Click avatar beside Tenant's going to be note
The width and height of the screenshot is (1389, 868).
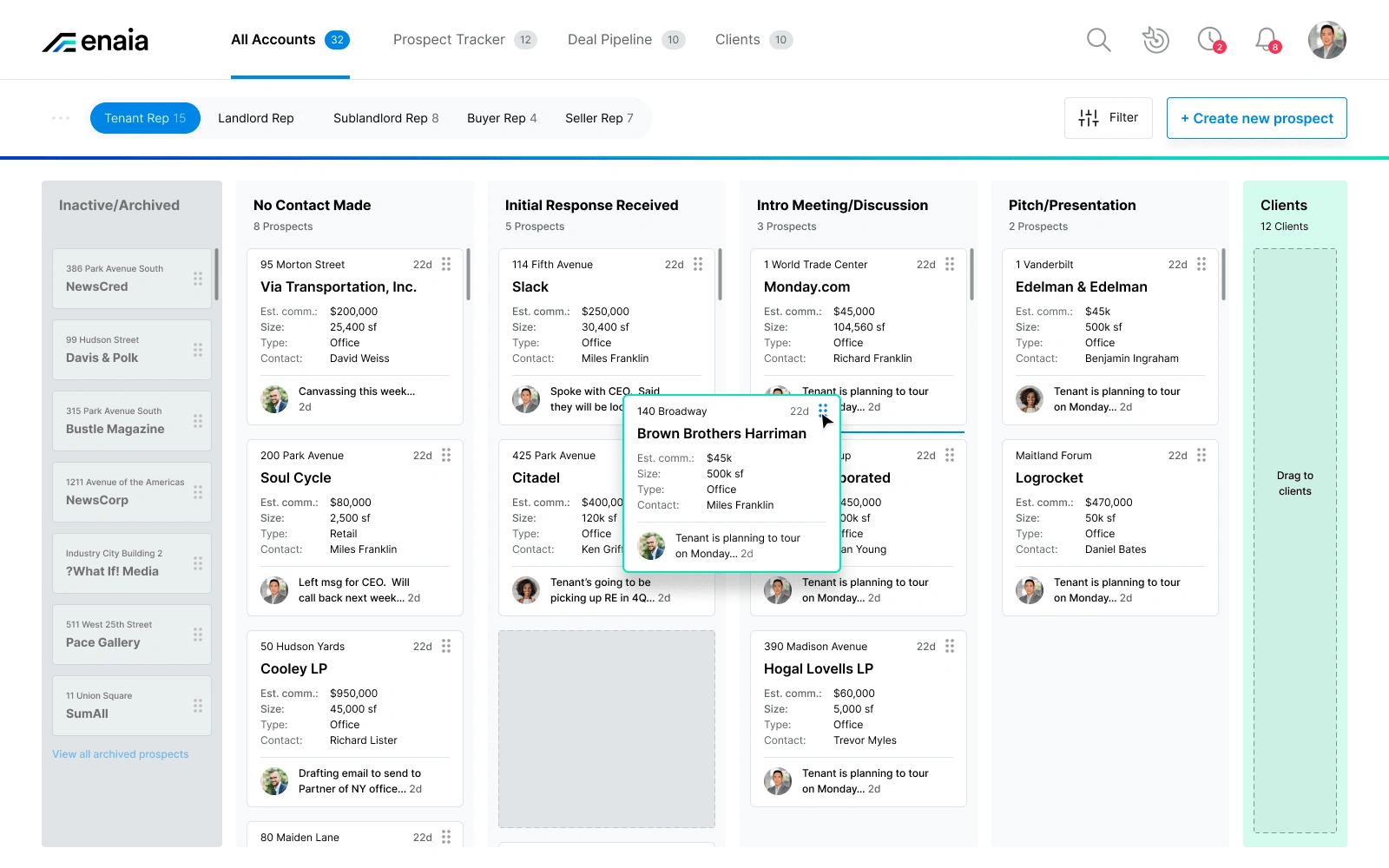click(x=526, y=590)
